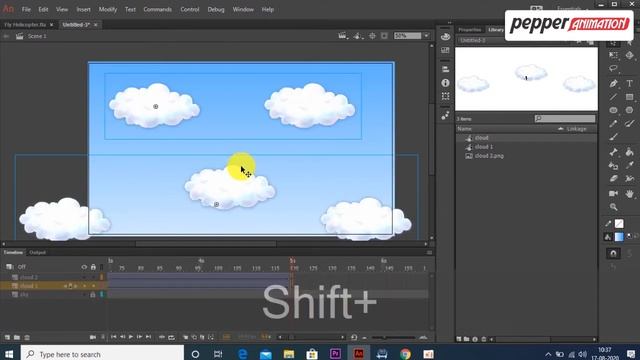640x360 pixels.
Task: Toggle timeline camera layer button
Action: 93,337
